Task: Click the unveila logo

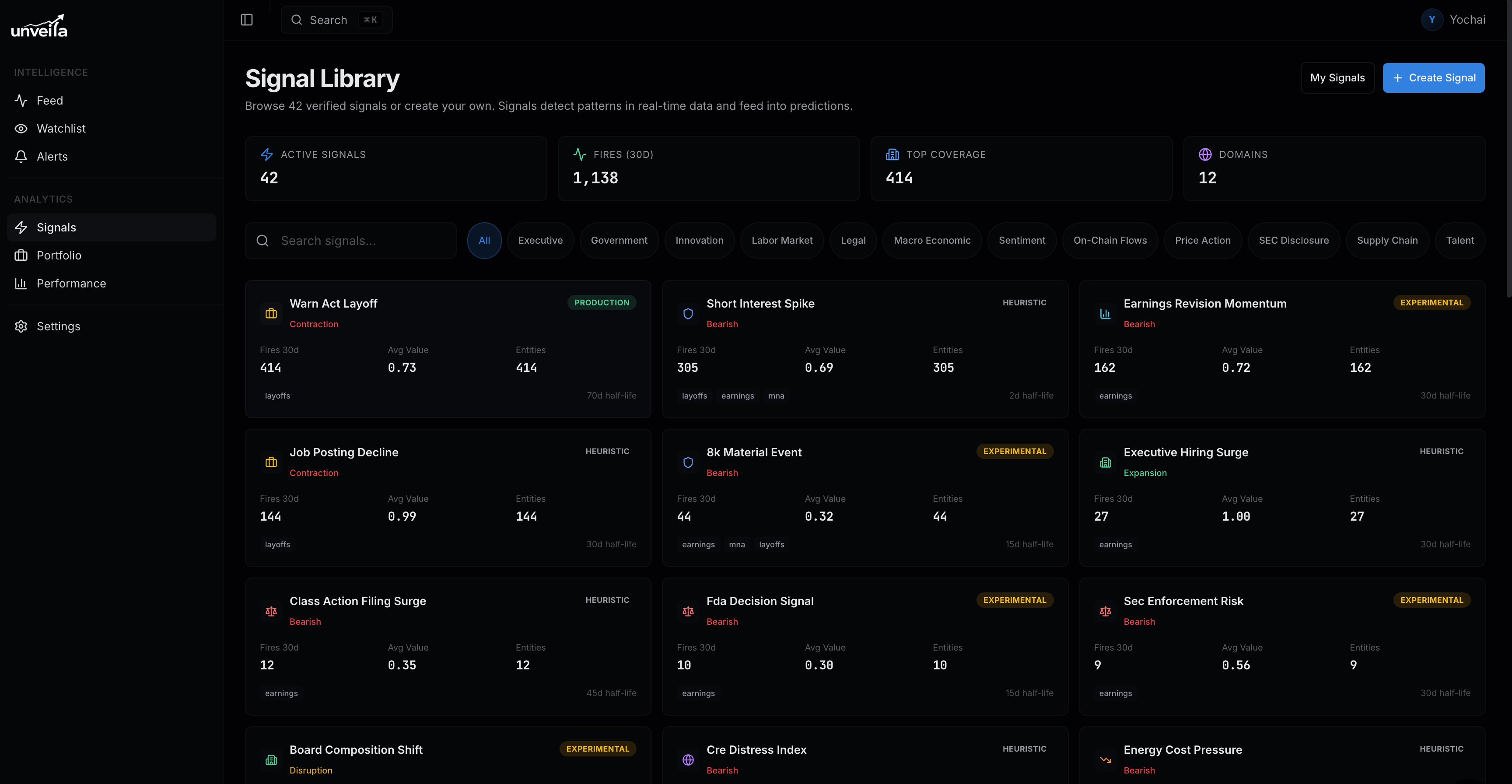Action: [39, 26]
